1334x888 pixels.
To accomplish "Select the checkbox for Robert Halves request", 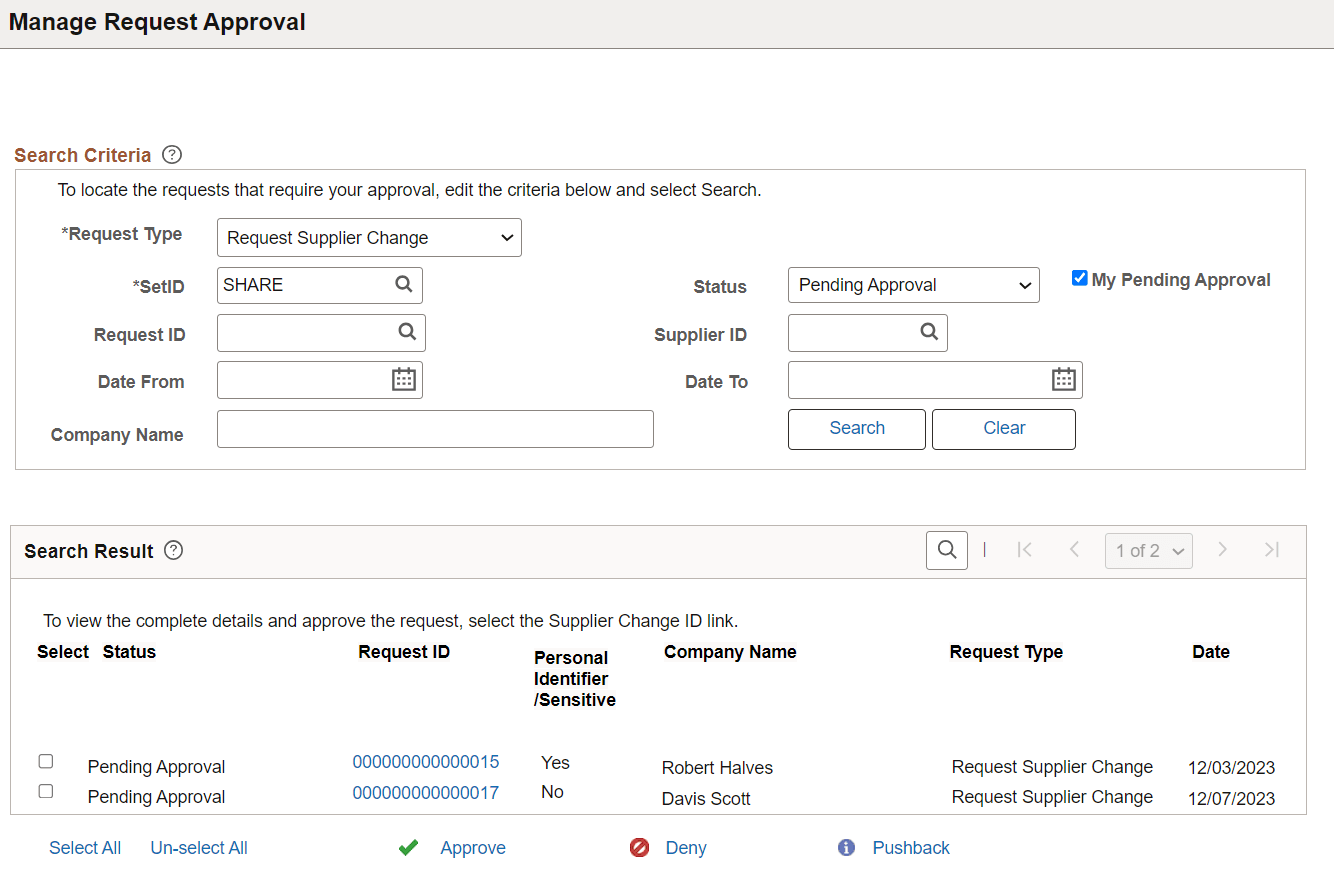I will pyautogui.click(x=45, y=761).
